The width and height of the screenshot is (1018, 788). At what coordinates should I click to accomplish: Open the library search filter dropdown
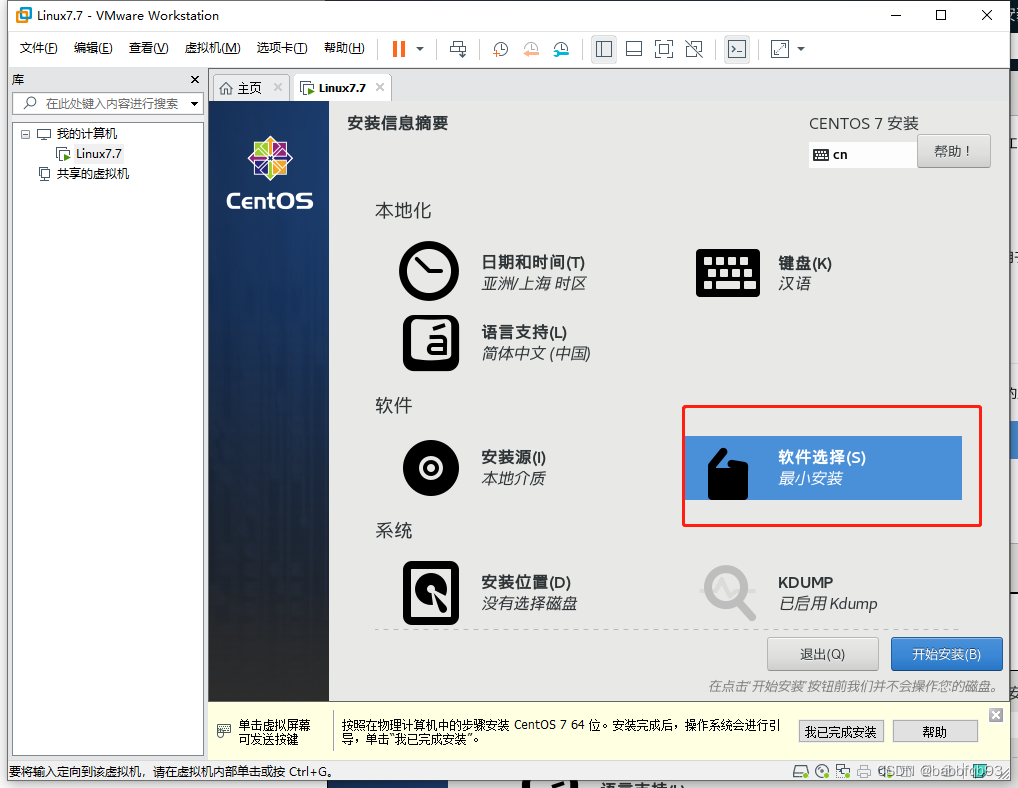click(x=194, y=104)
